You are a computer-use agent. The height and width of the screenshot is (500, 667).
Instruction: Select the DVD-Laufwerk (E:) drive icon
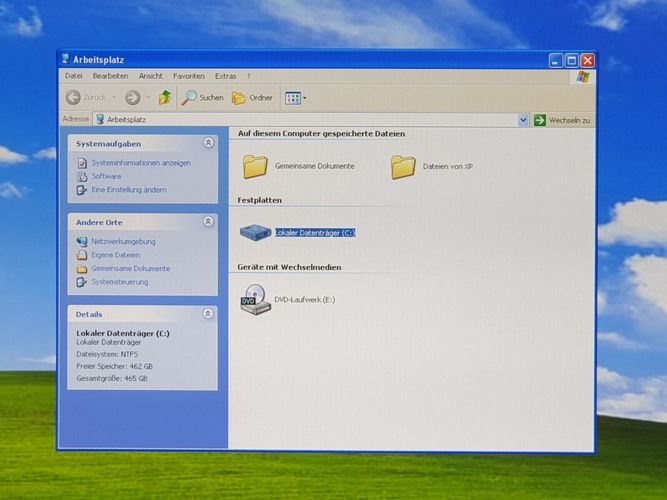click(255, 300)
